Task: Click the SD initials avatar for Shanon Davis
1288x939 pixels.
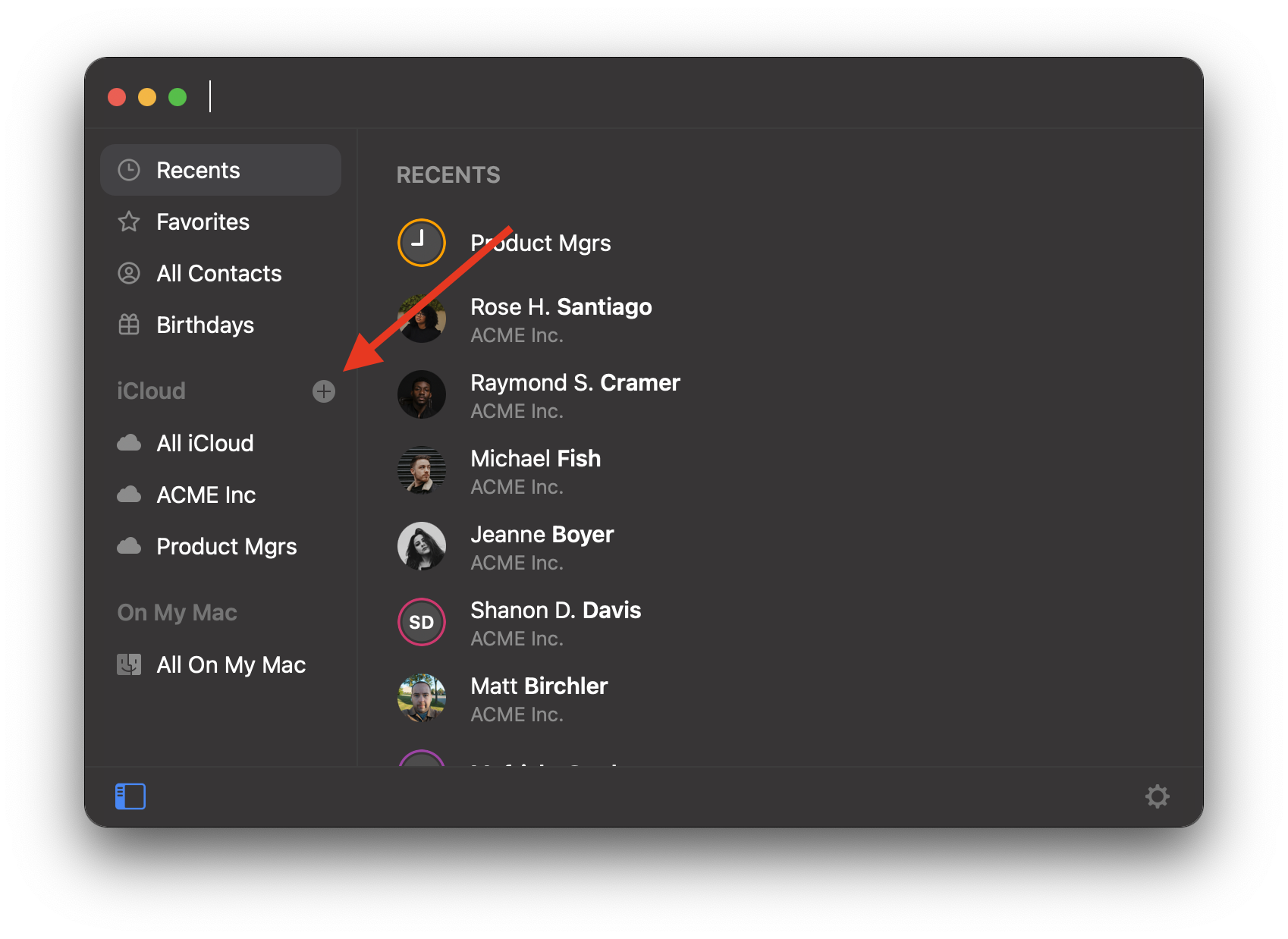Action: pos(422,622)
